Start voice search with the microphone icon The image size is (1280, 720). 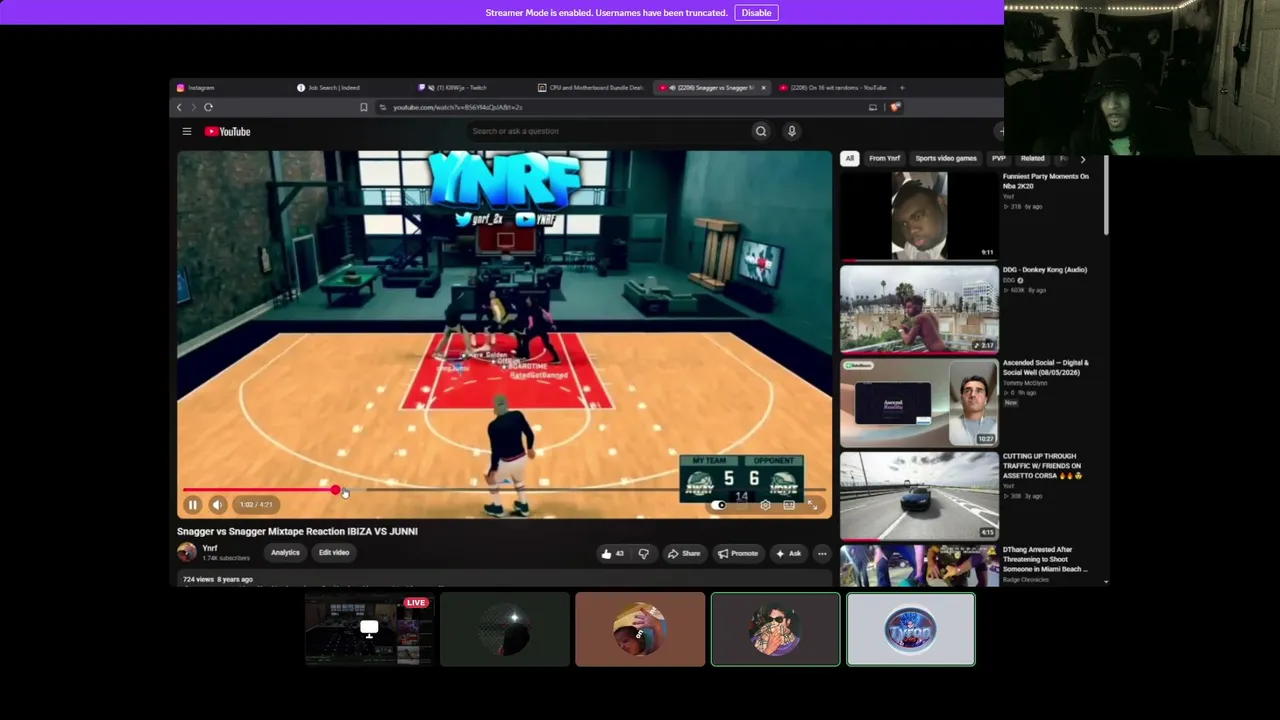(791, 131)
